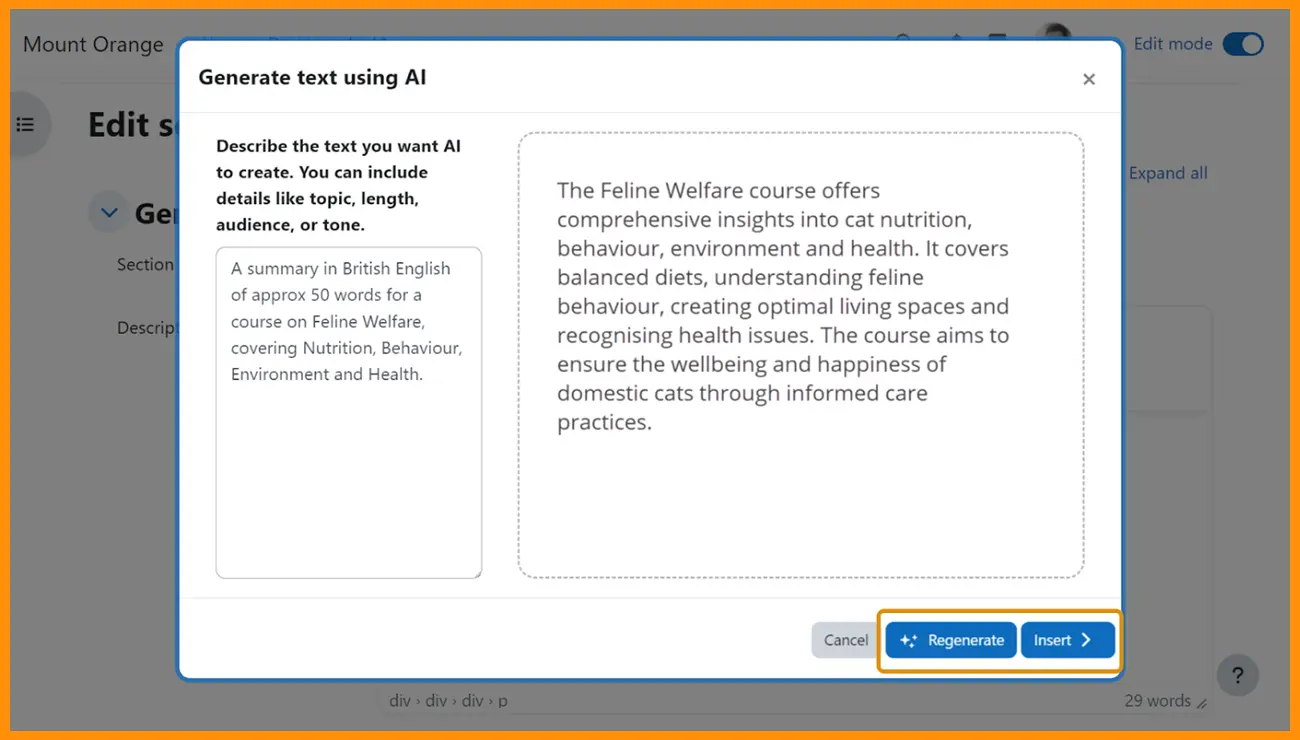Viewport: 1300px width, 740px height.
Task: Click the Description field label
Action: coord(147,327)
